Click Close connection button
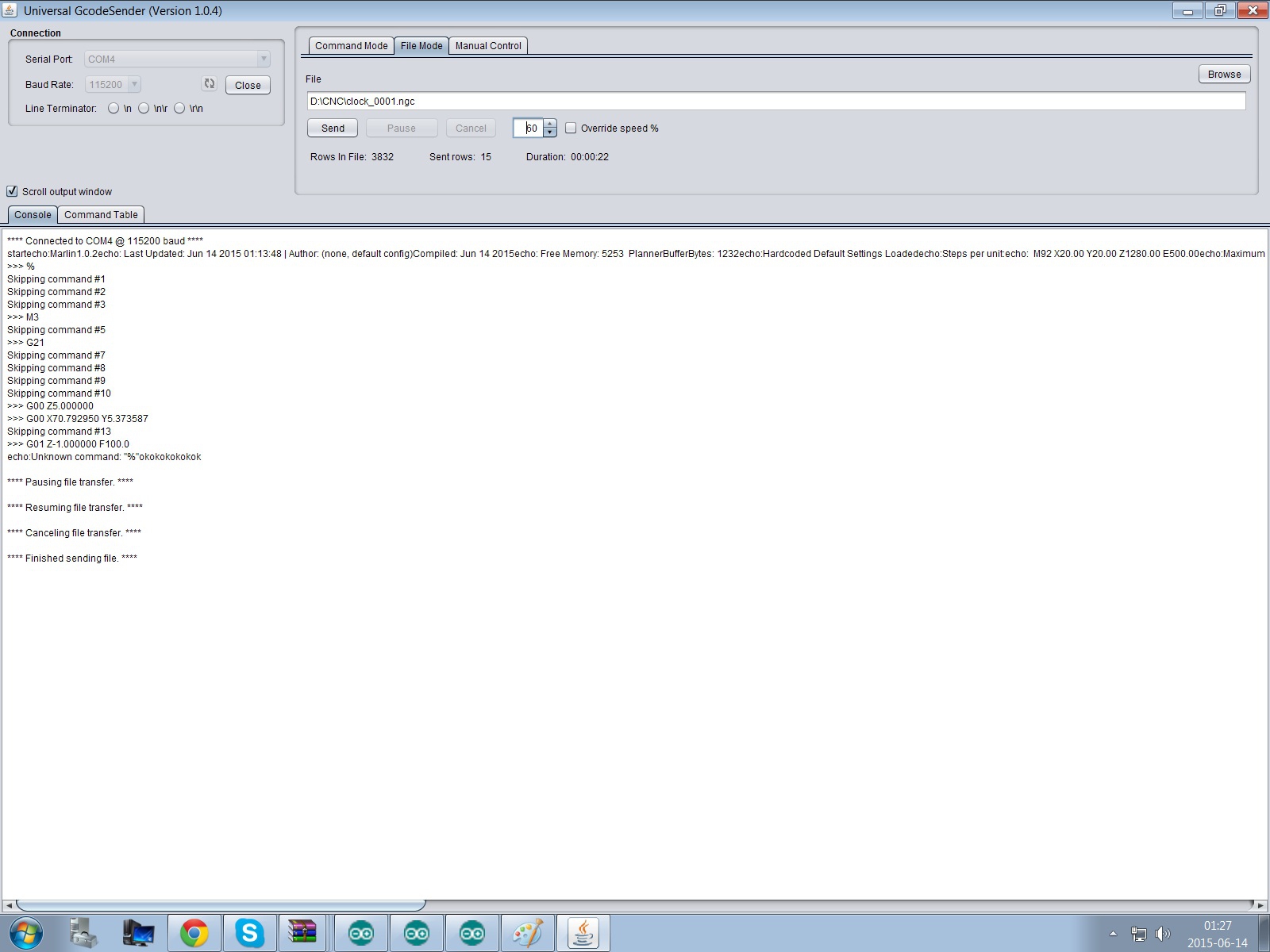Image resolution: width=1270 pixels, height=952 pixels. tap(248, 85)
